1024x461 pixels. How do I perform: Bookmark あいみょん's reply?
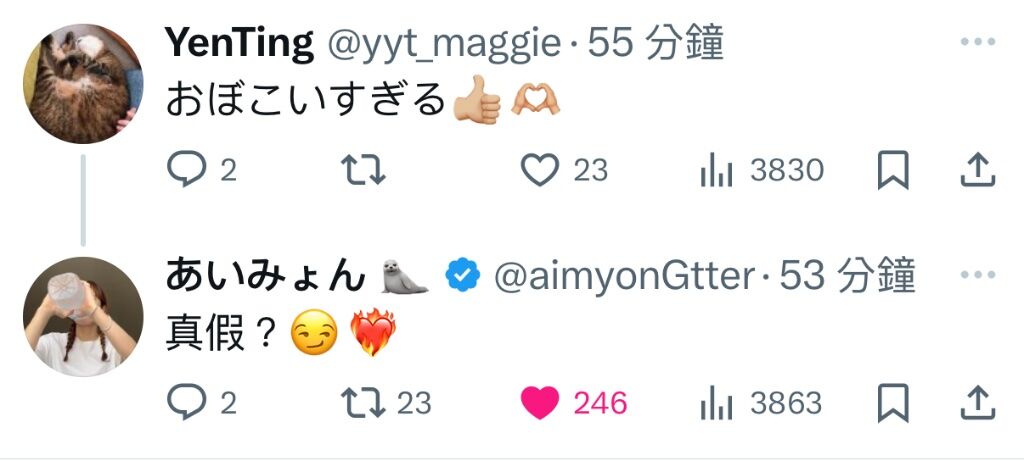(893, 403)
